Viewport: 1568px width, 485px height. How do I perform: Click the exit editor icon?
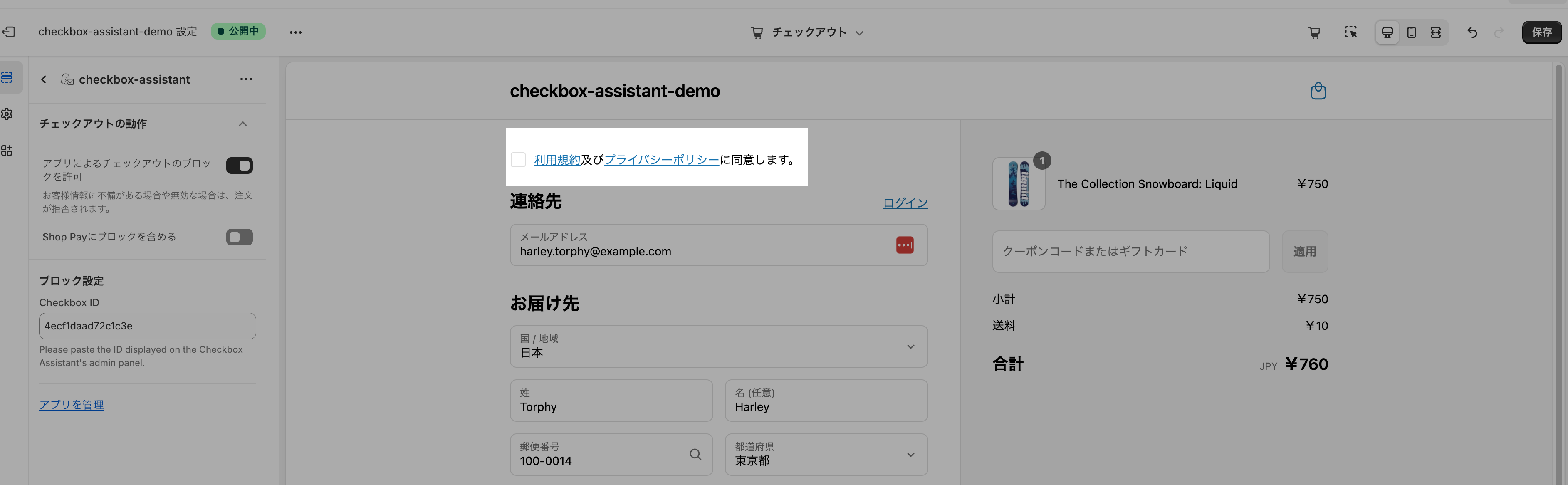click(8, 32)
